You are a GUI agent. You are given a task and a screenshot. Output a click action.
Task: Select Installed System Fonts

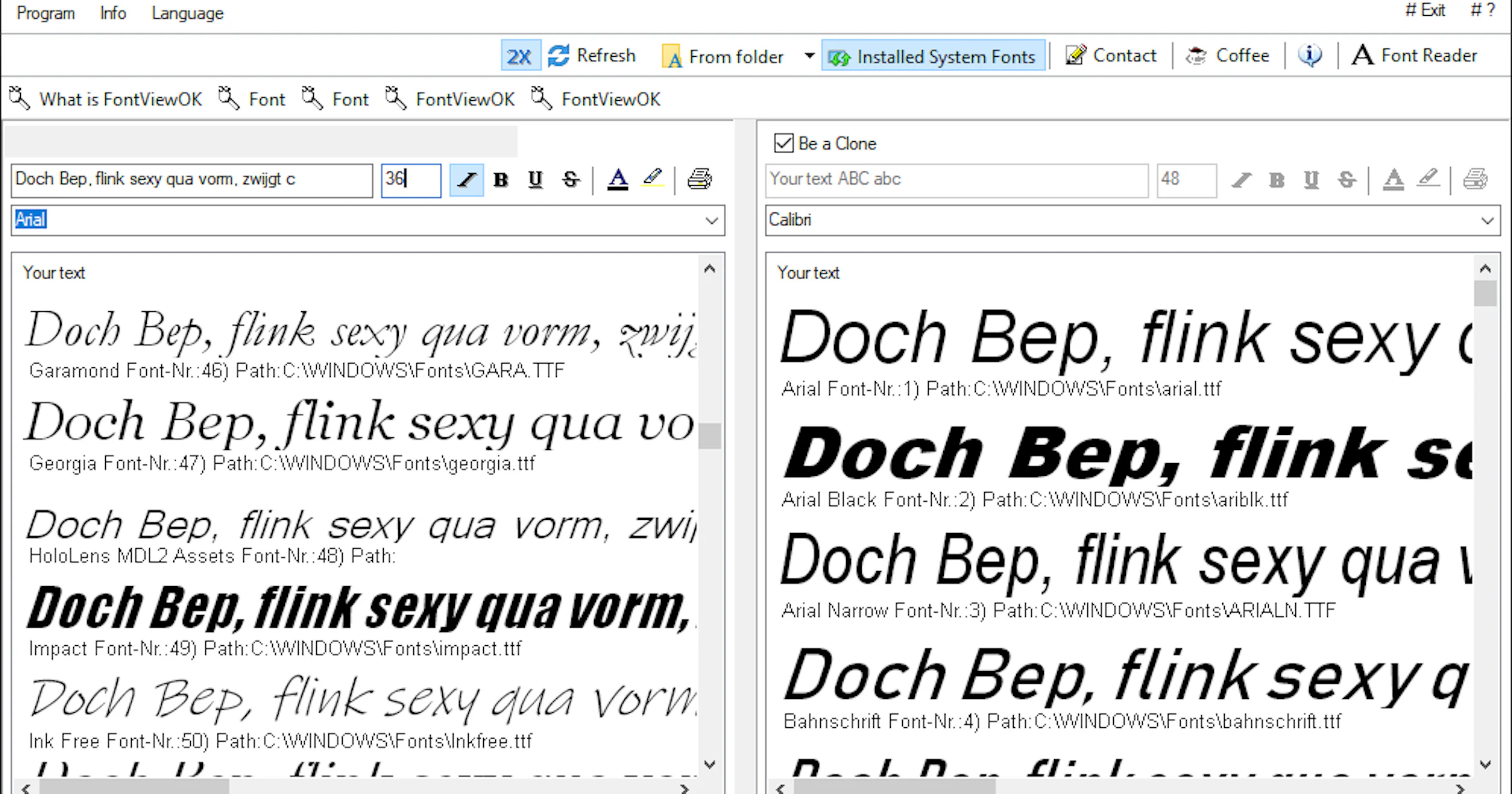[x=933, y=57]
